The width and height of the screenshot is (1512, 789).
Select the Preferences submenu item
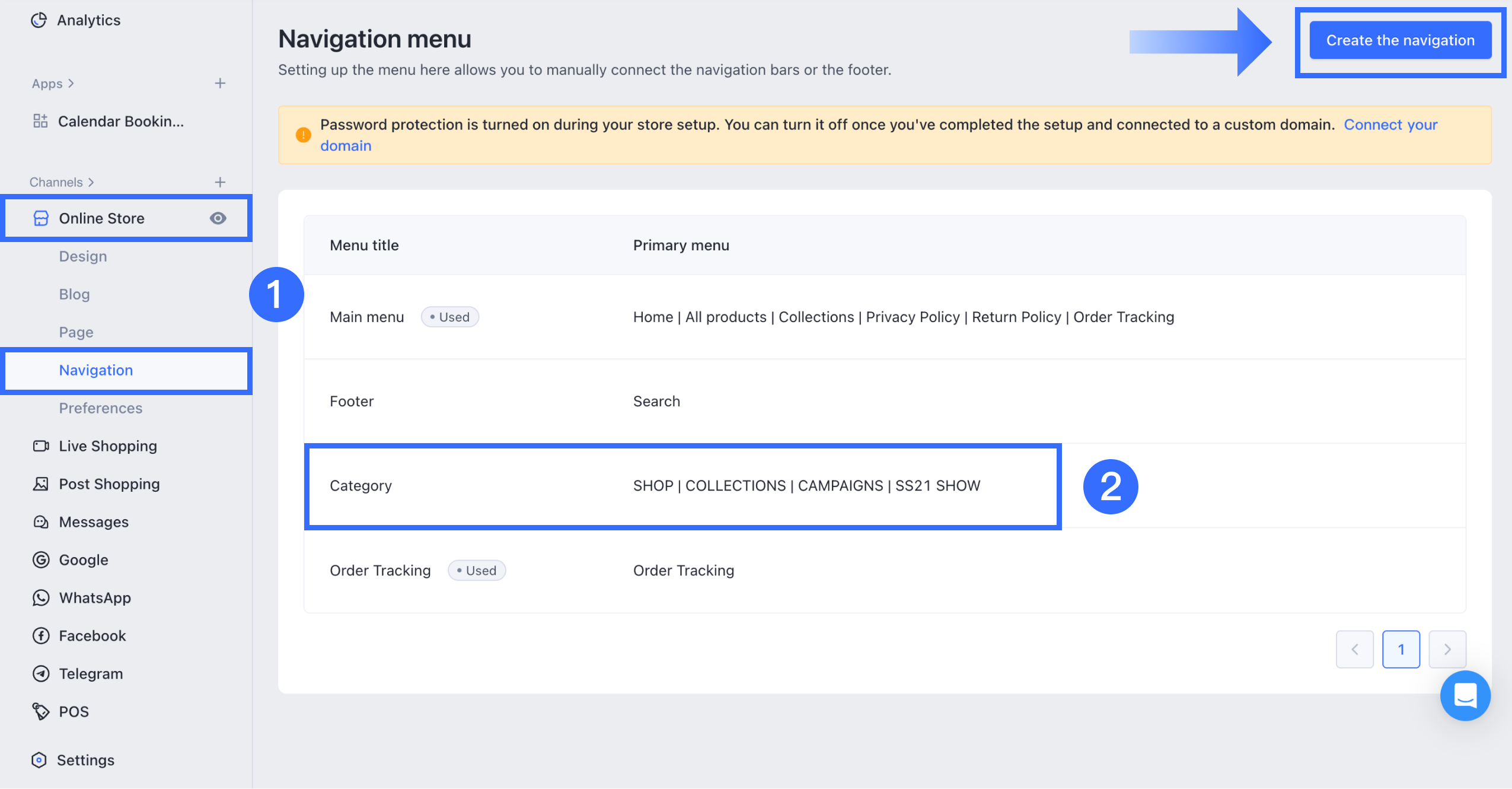101,408
